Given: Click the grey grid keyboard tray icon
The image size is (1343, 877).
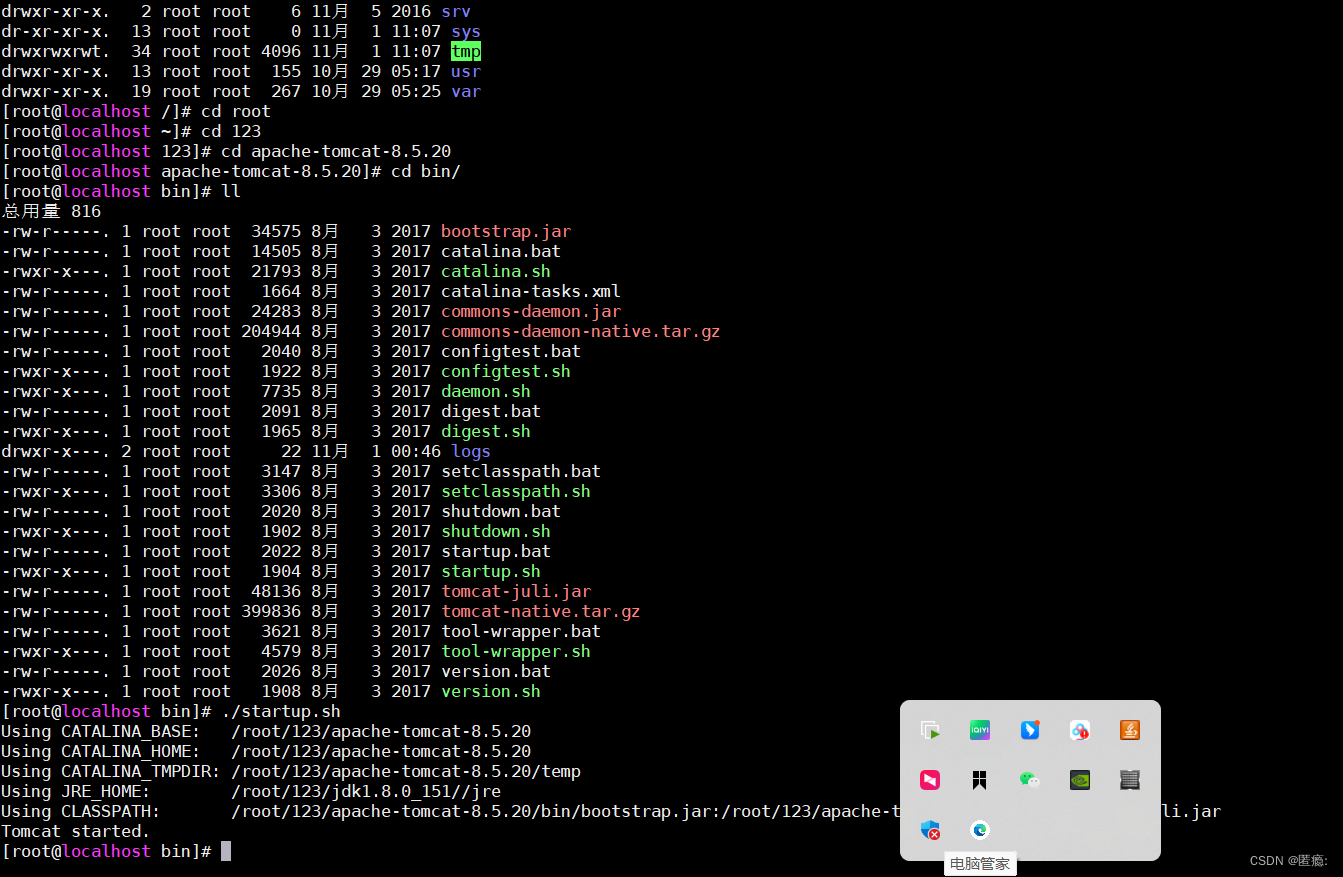Looking at the screenshot, I should (1130, 780).
